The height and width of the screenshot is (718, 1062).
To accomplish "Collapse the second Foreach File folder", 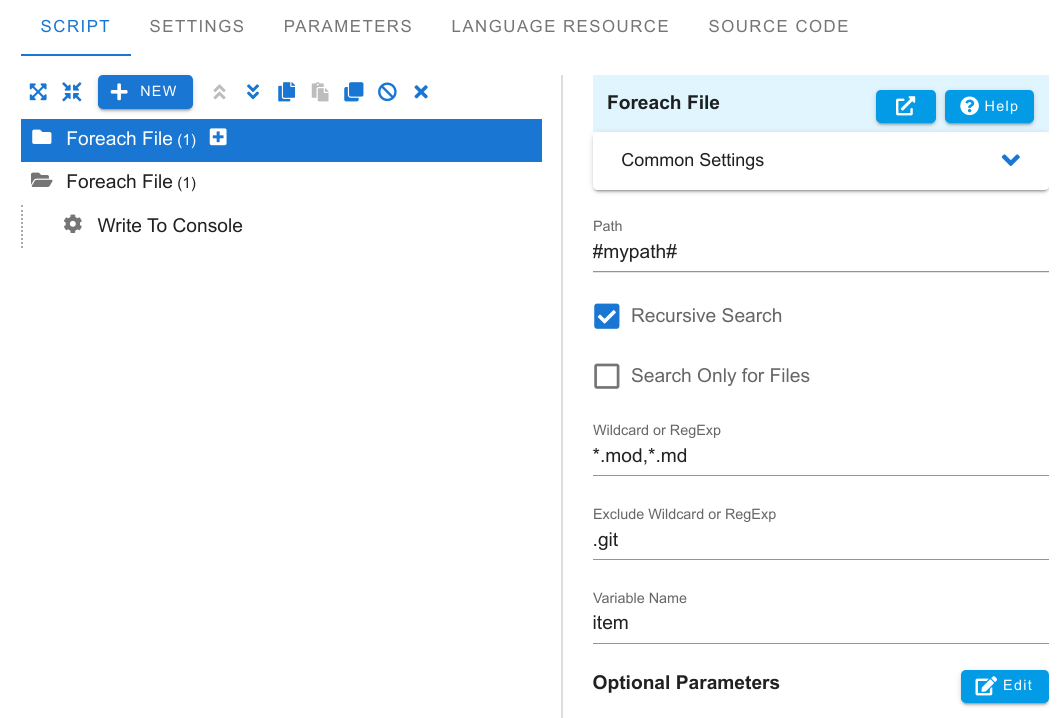I will (41, 181).
